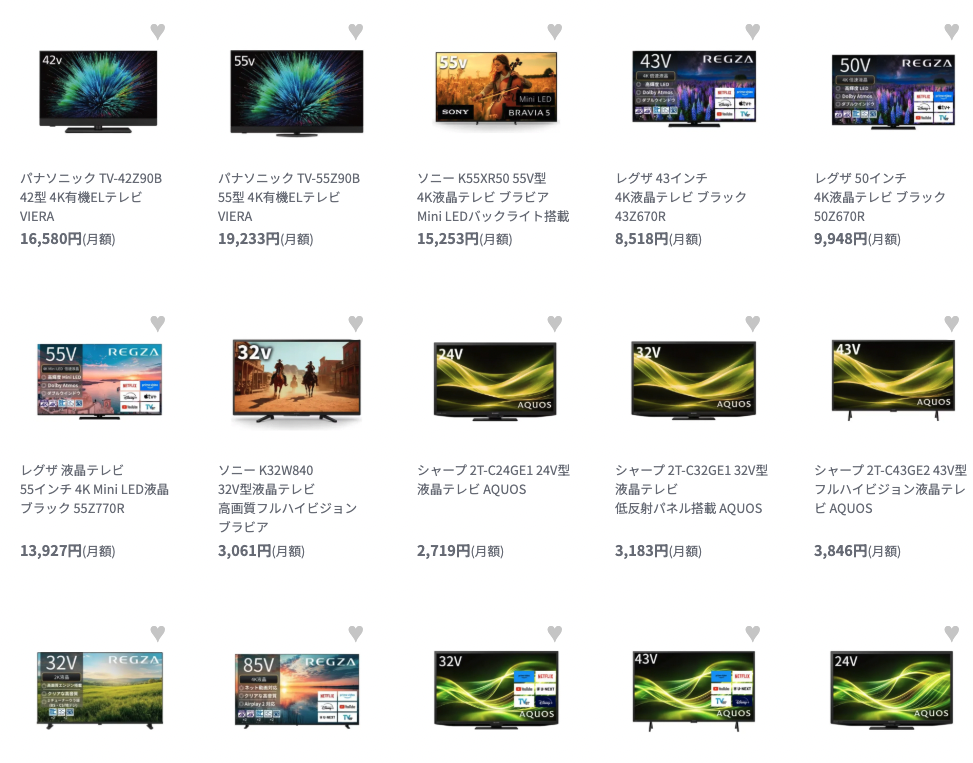
Task: Select the REGZA 43V product image
Action: (694, 89)
